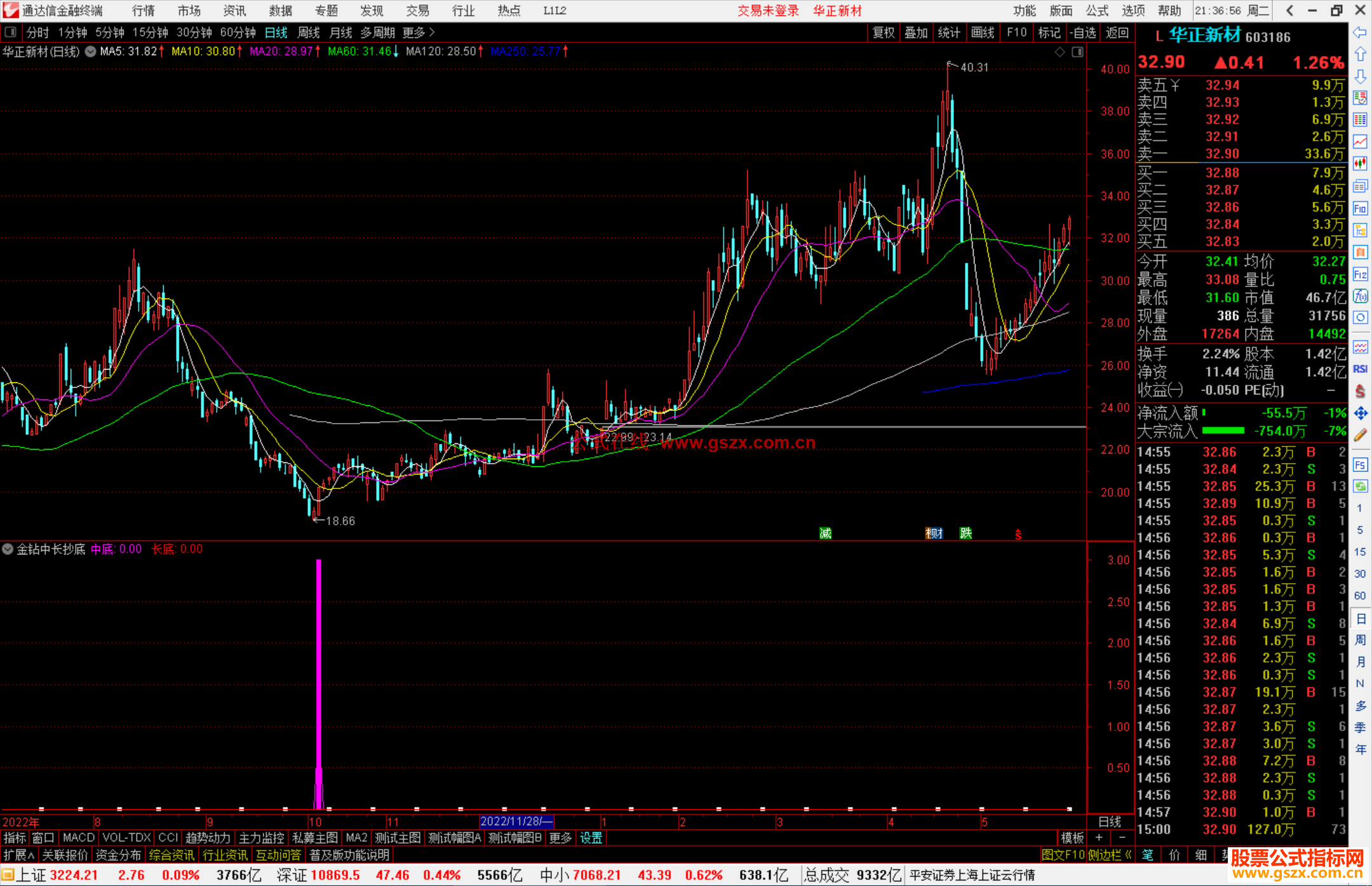Click the candlestick chart sidebar icon
The height and width of the screenshot is (886, 1372).
click(1360, 163)
